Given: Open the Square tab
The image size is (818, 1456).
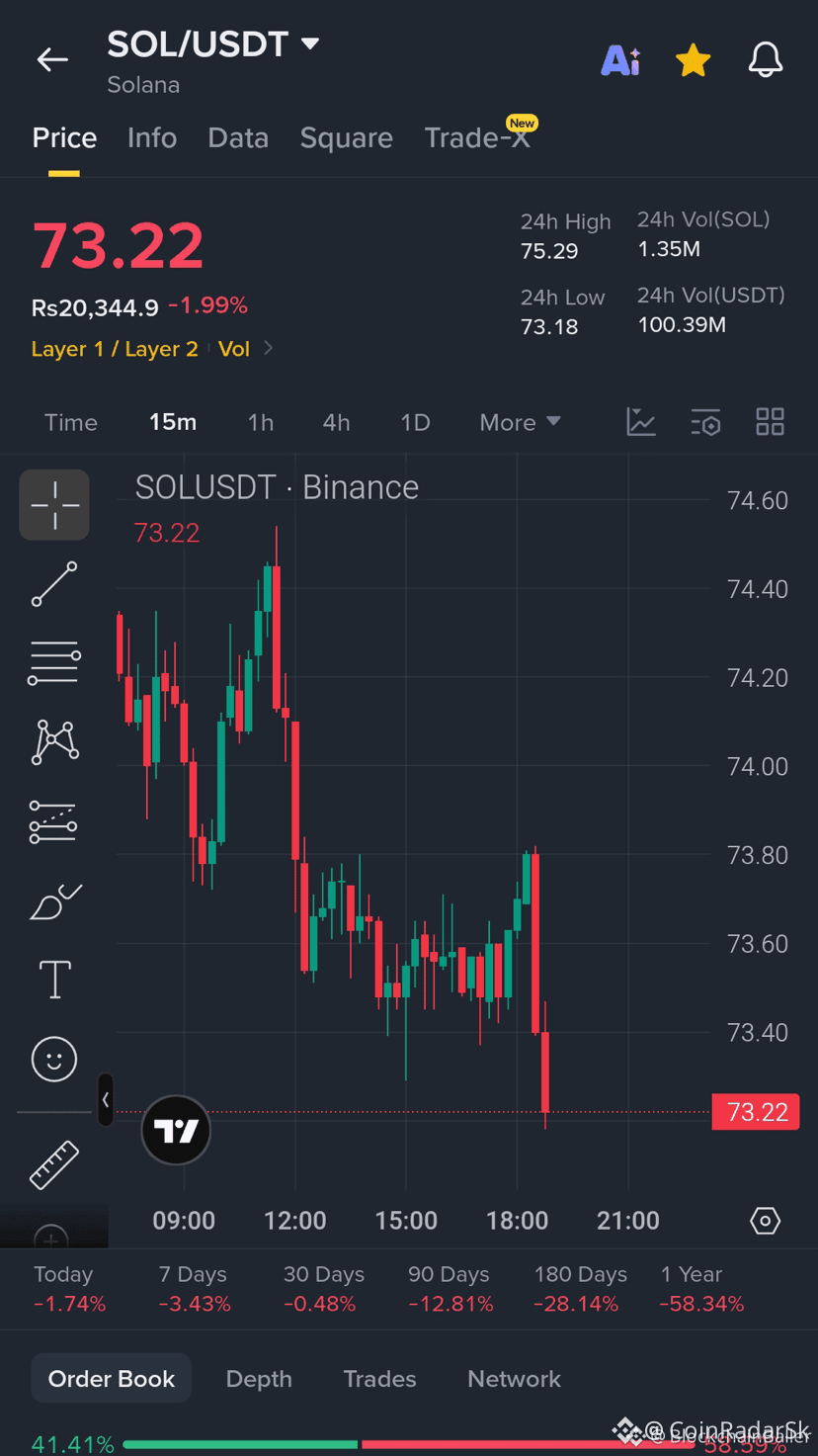Looking at the screenshot, I should click(347, 137).
